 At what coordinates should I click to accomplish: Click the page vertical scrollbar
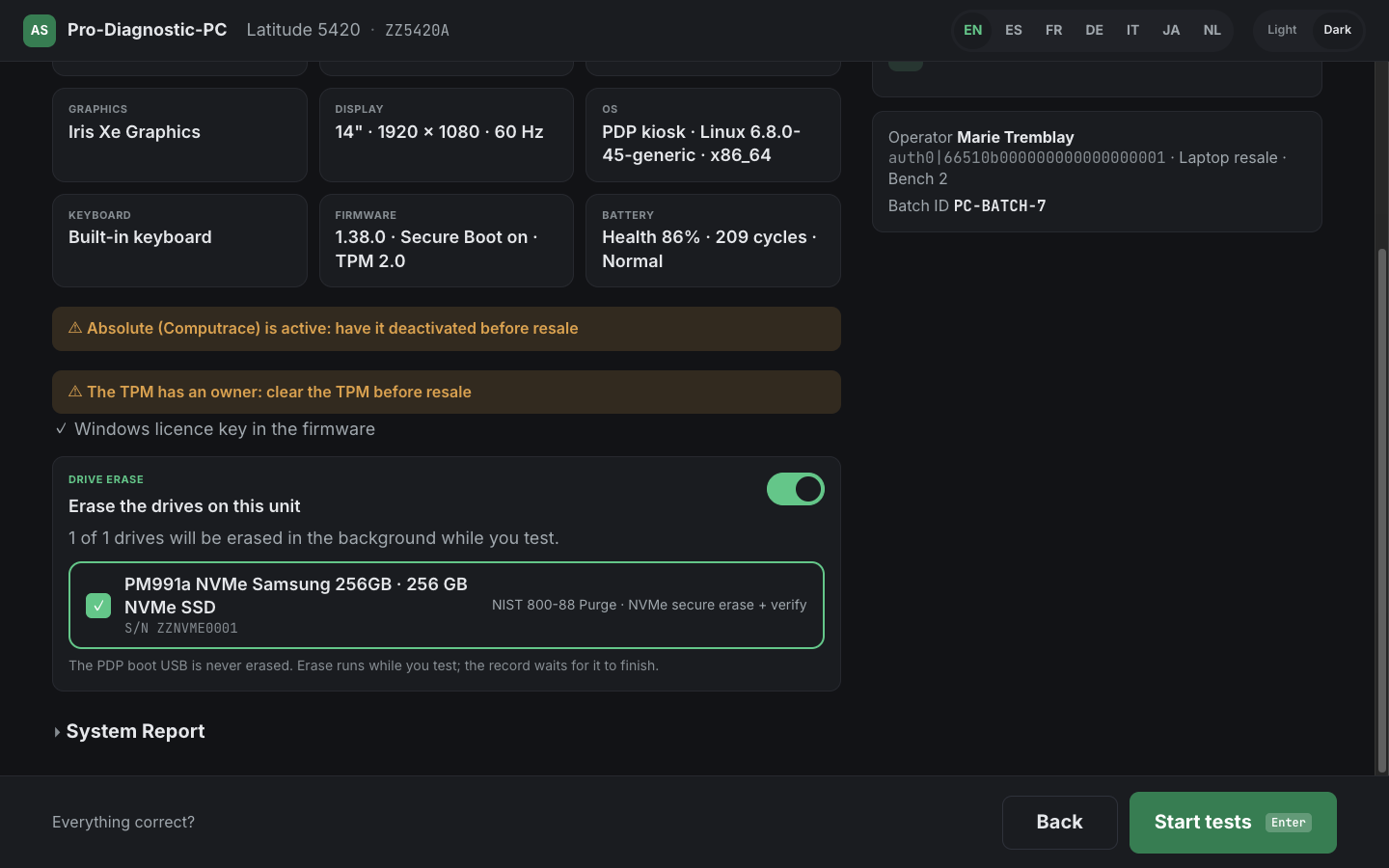[1381, 511]
